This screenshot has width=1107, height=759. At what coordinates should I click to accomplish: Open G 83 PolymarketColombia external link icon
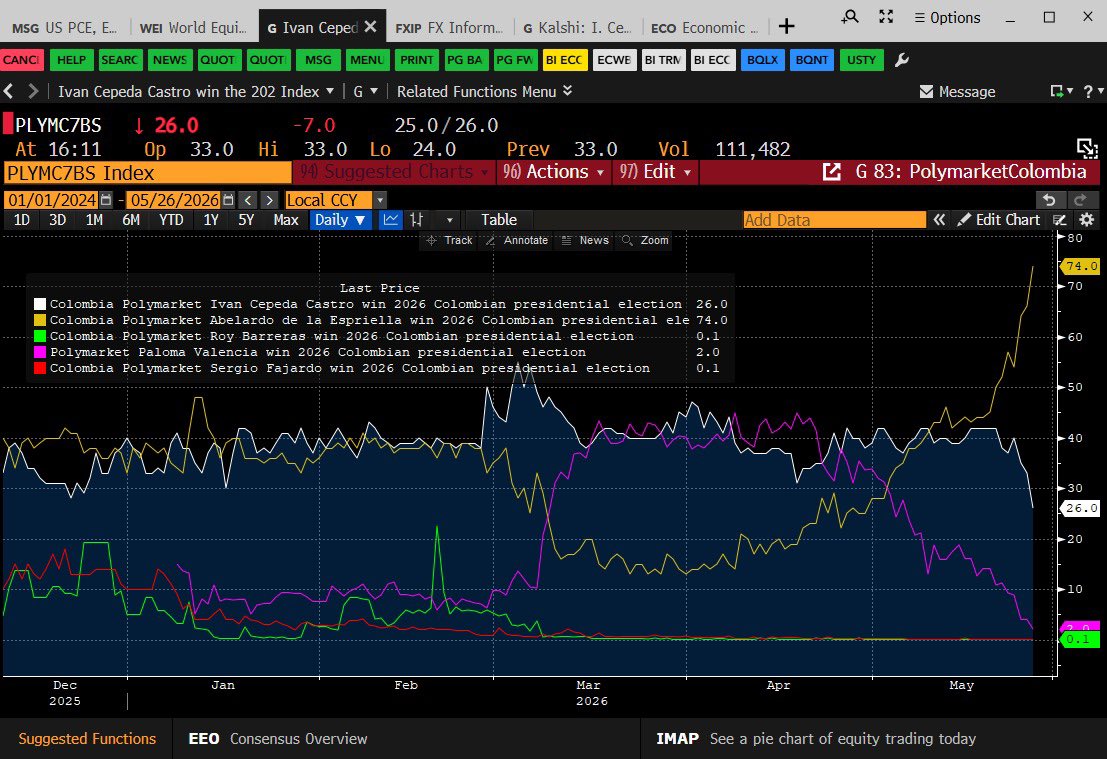pos(832,172)
